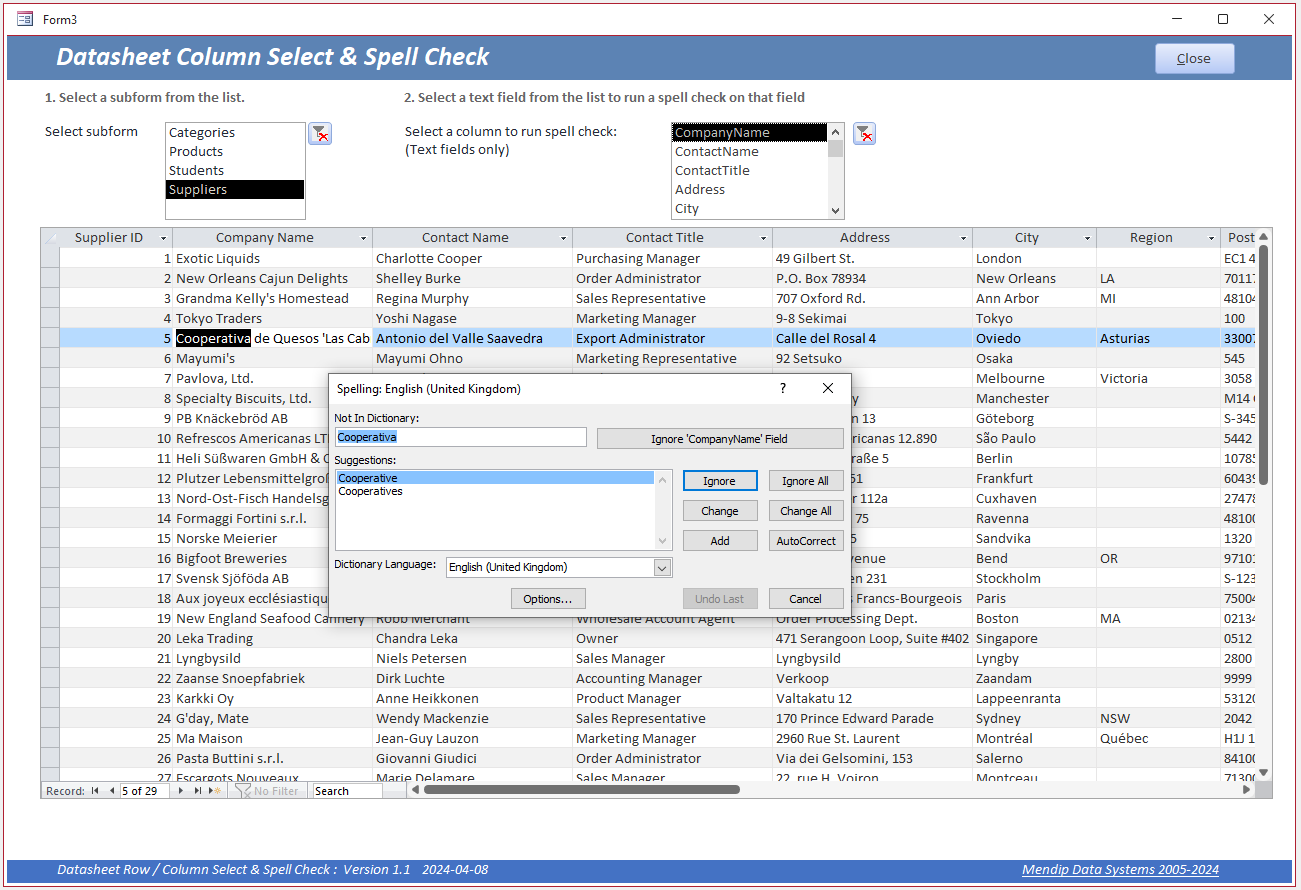Clear the subform filter icon
1301x890 pixels.
(320, 134)
